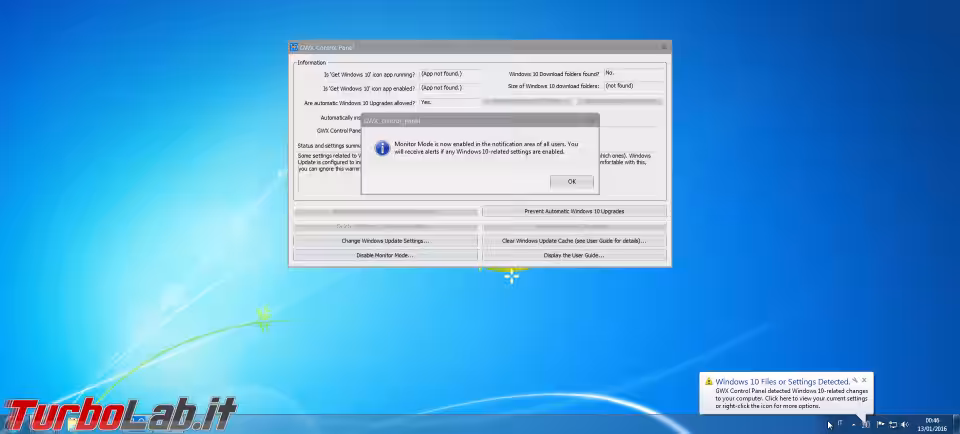Screen dimensions: 960x434
Task: Click the blue info icon in dialog
Action: point(382,148)
